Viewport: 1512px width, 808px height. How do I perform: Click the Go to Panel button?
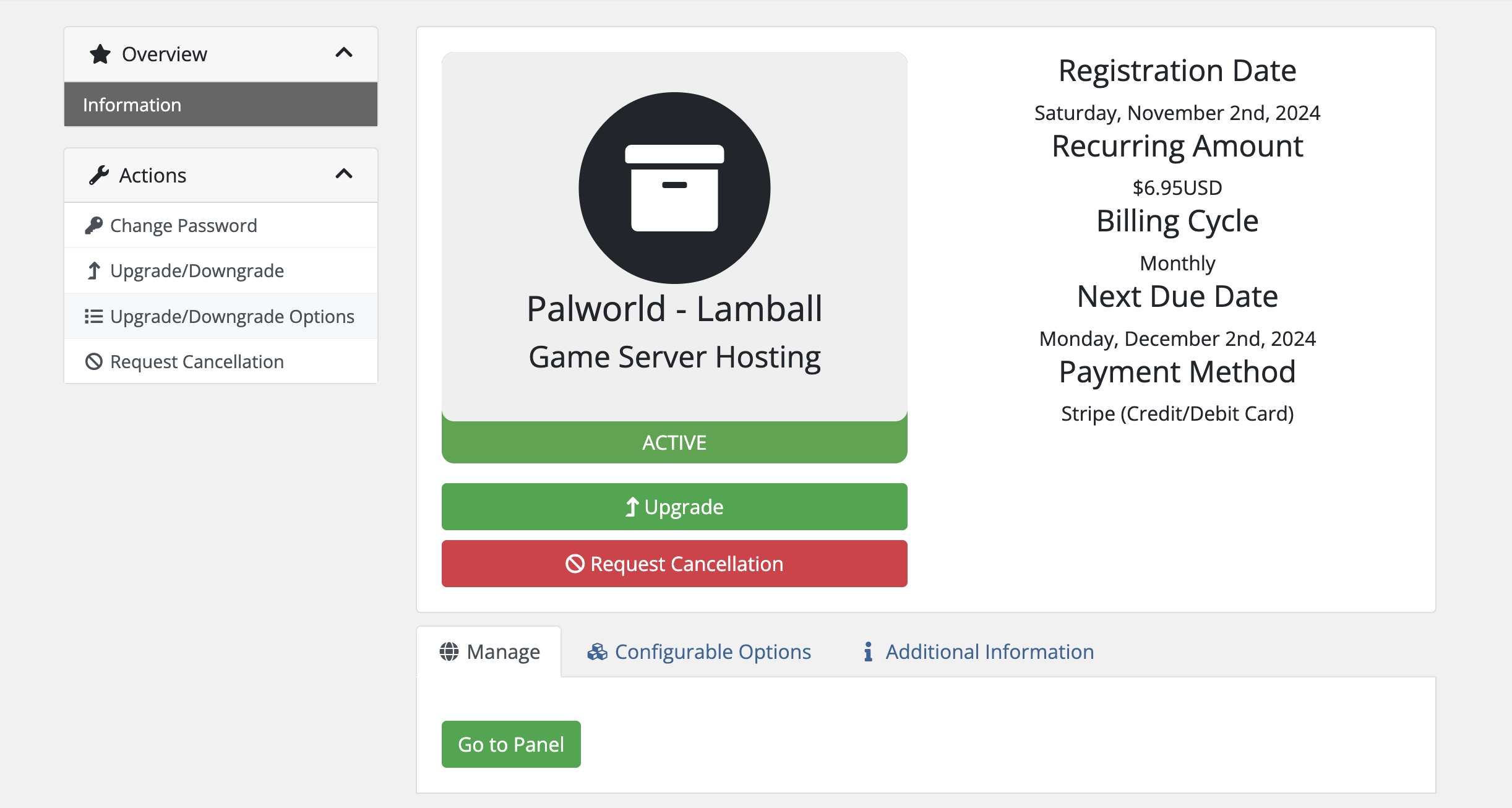[x=511, y=744]
